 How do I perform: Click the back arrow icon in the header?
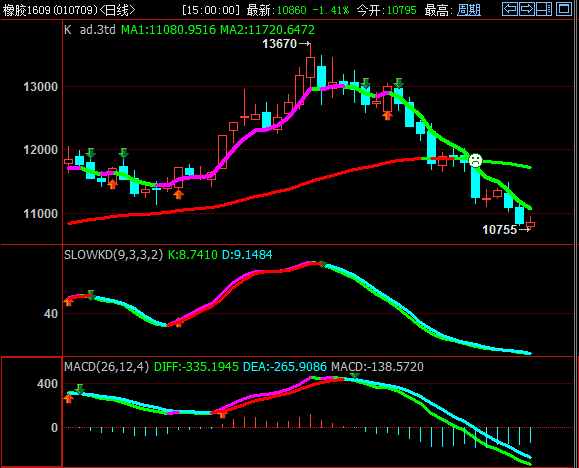(x=510, y=9)
